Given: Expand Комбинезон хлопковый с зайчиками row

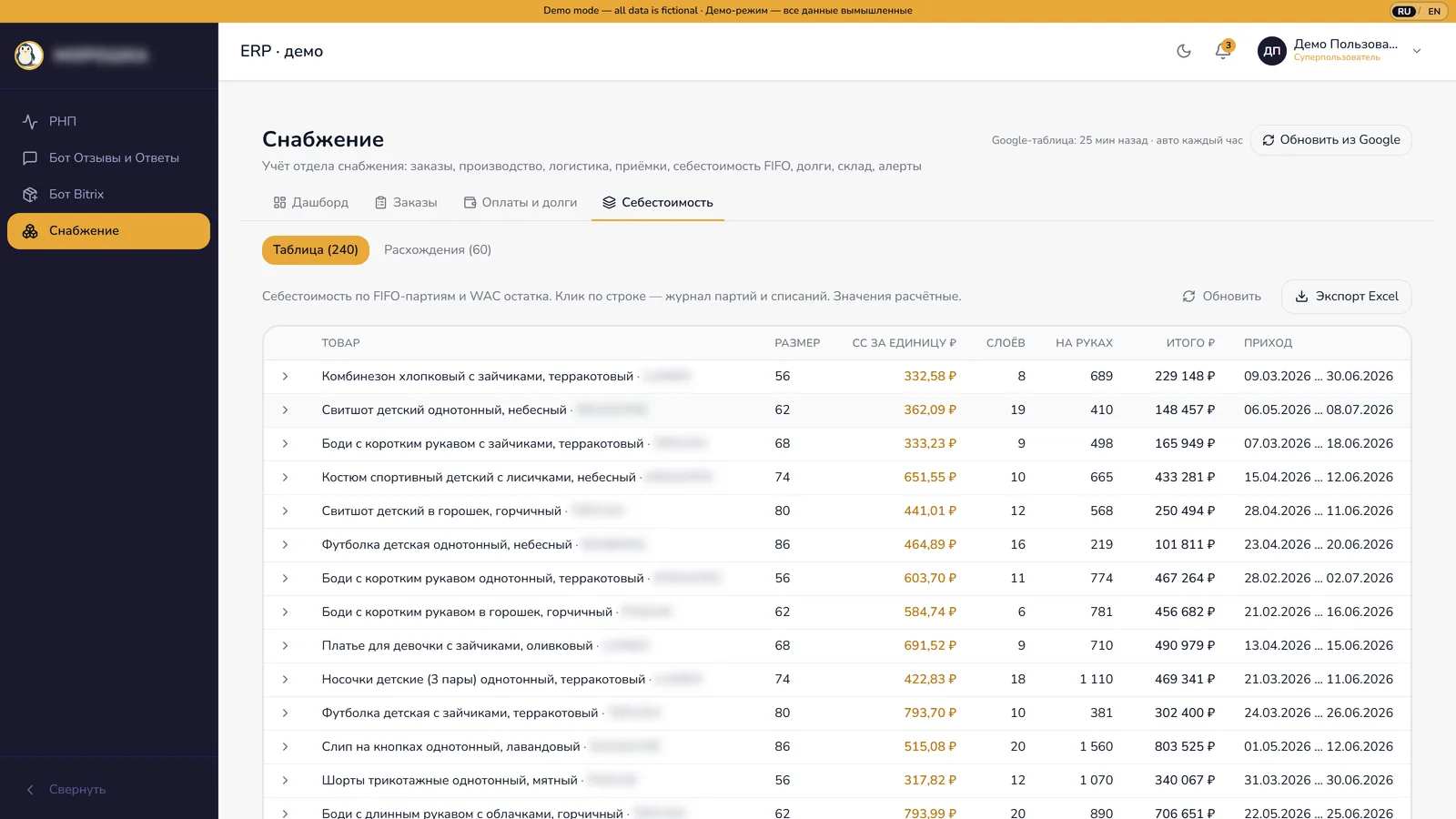Looking at the screenshot, I should [x=285, y=376].
